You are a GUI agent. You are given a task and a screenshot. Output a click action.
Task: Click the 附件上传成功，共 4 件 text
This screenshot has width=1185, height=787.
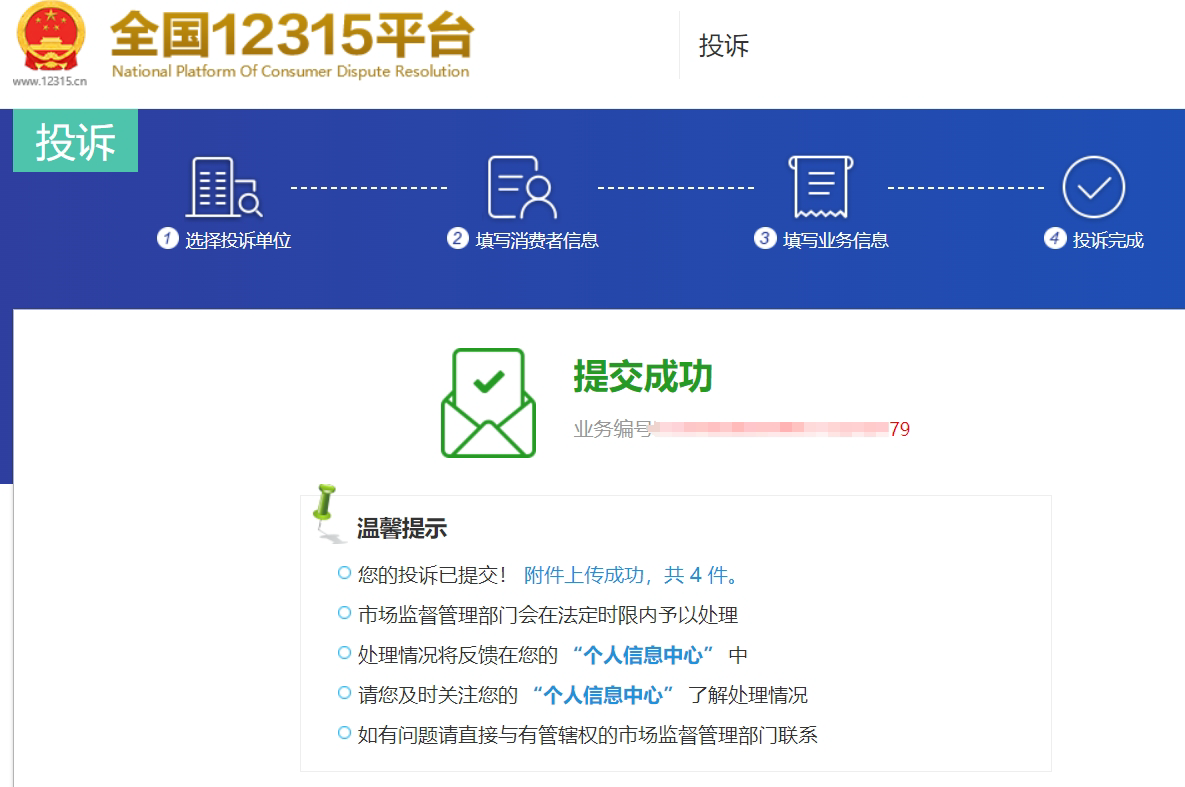tap(632, 575)
